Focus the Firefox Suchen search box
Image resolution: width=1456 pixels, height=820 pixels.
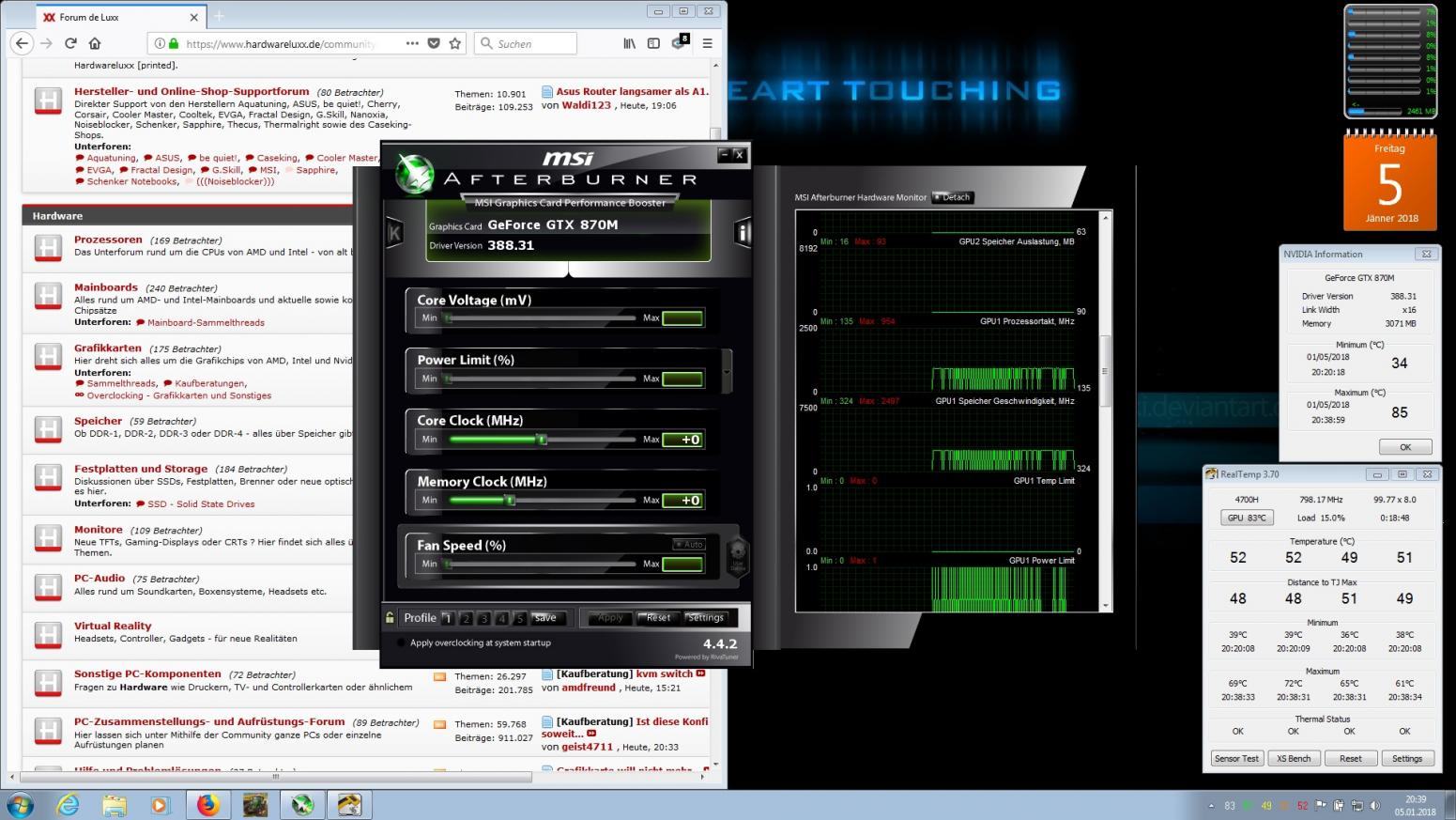pos(525,43)
